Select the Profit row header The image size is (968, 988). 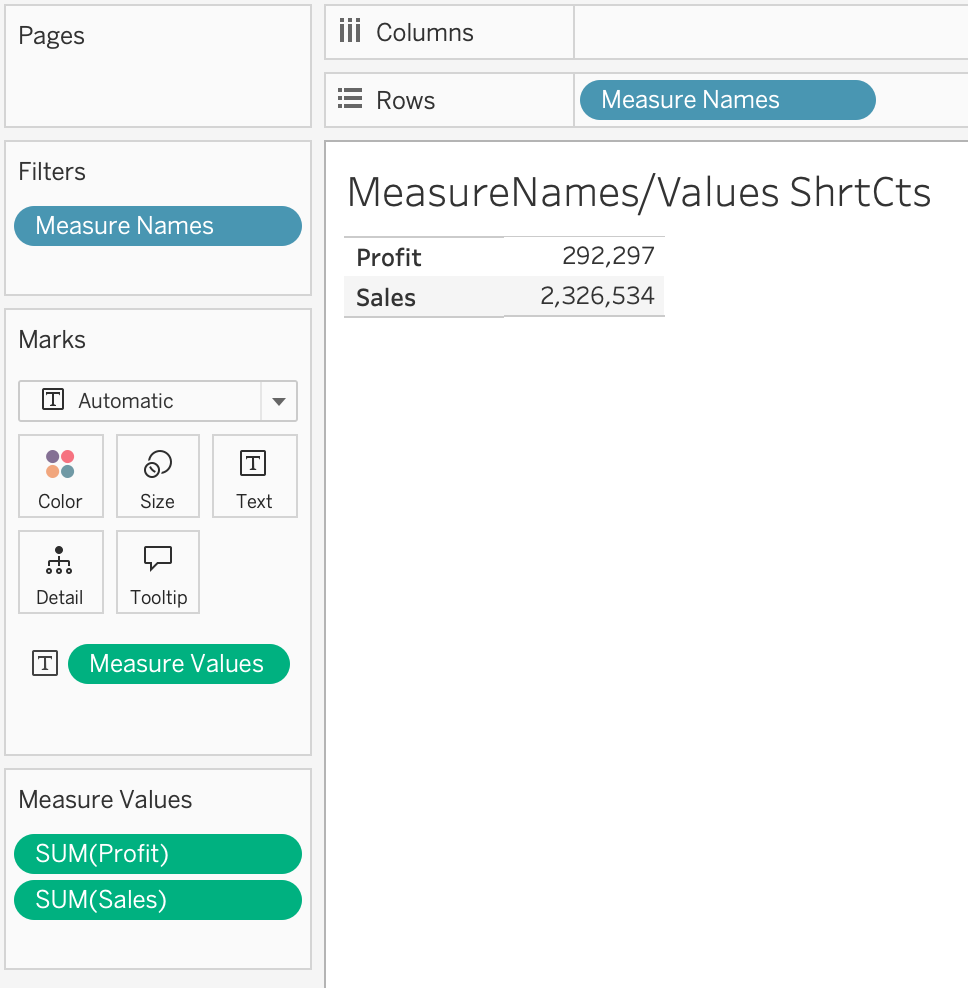coord(424,257)
